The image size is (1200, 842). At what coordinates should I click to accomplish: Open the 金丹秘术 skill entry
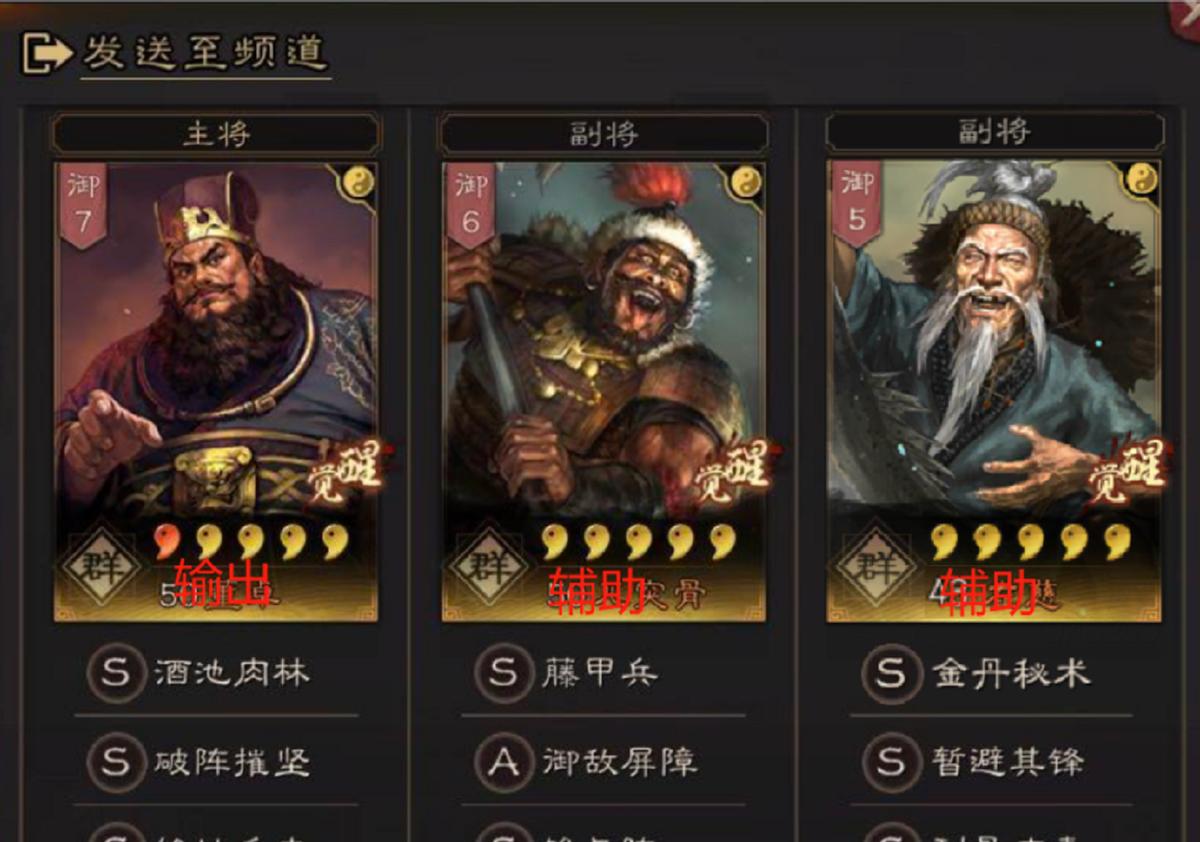pyautogui.click(x=991, y=673)
